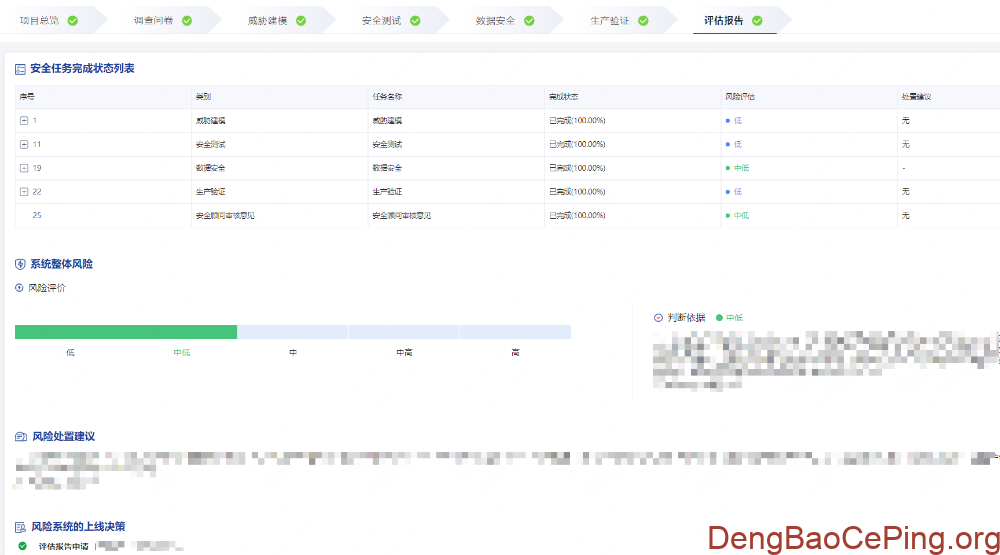Click the blue risk dot in row 22
1000x555 pixels.
point(728,191)
